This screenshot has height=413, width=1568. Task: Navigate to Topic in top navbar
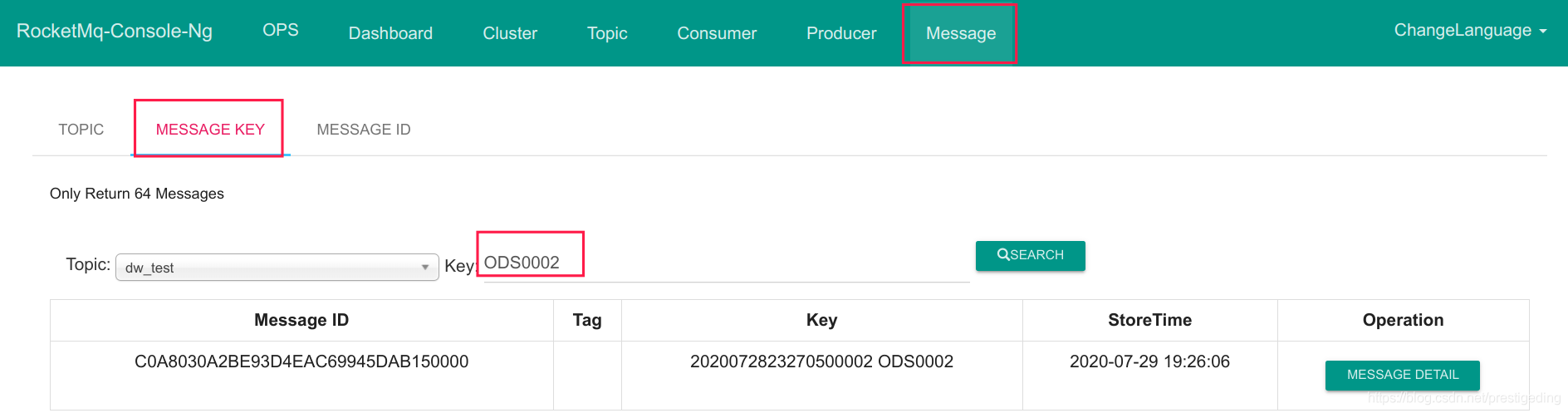click(607, 33)
